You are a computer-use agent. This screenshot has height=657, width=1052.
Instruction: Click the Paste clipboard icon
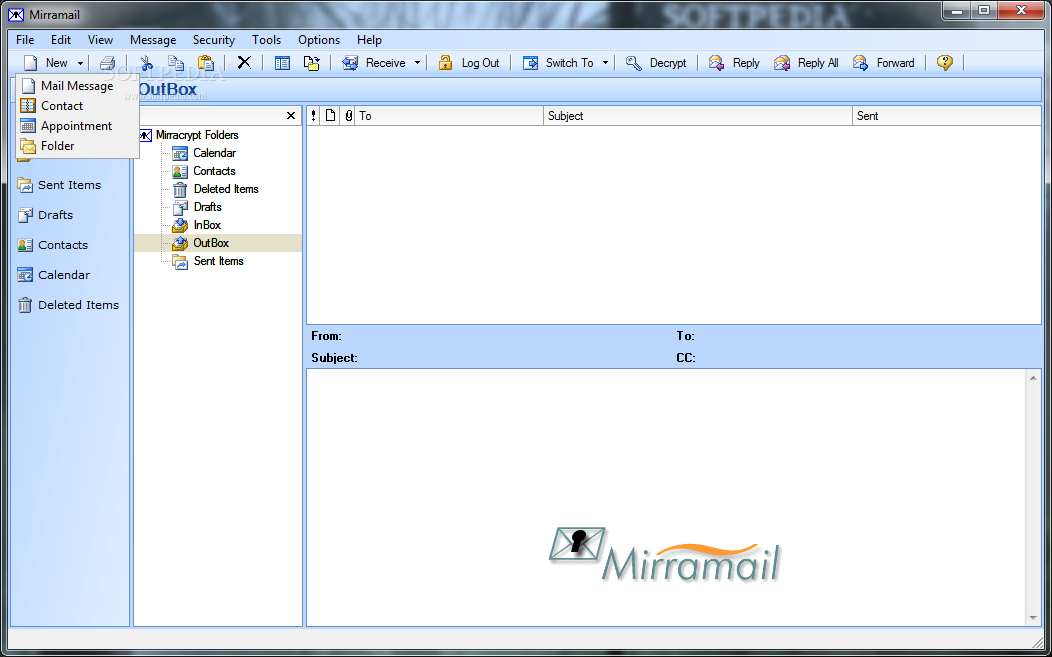click(206, 63)
